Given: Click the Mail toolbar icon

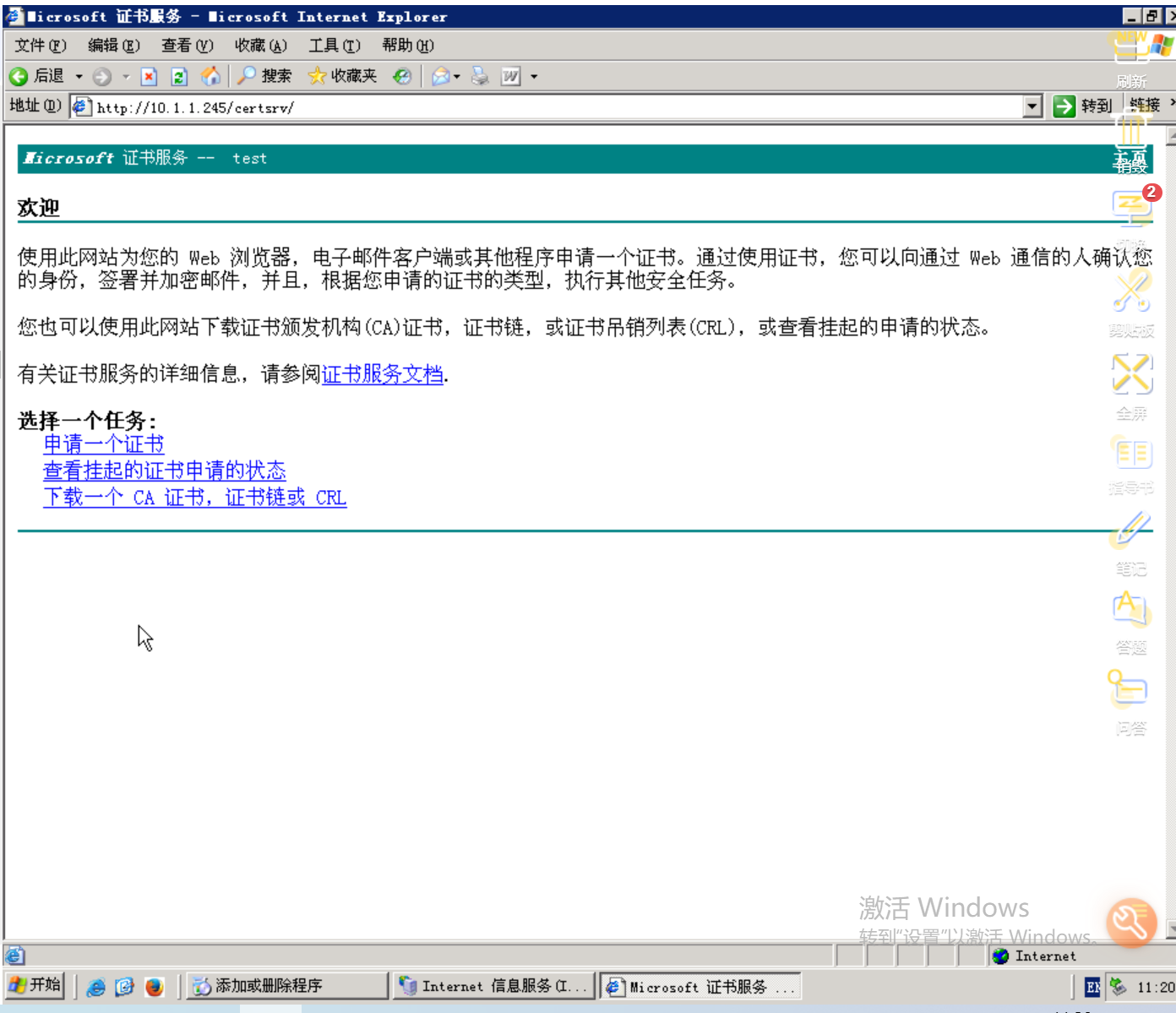Looking at the screenshot, I should (x=440, y=77).
